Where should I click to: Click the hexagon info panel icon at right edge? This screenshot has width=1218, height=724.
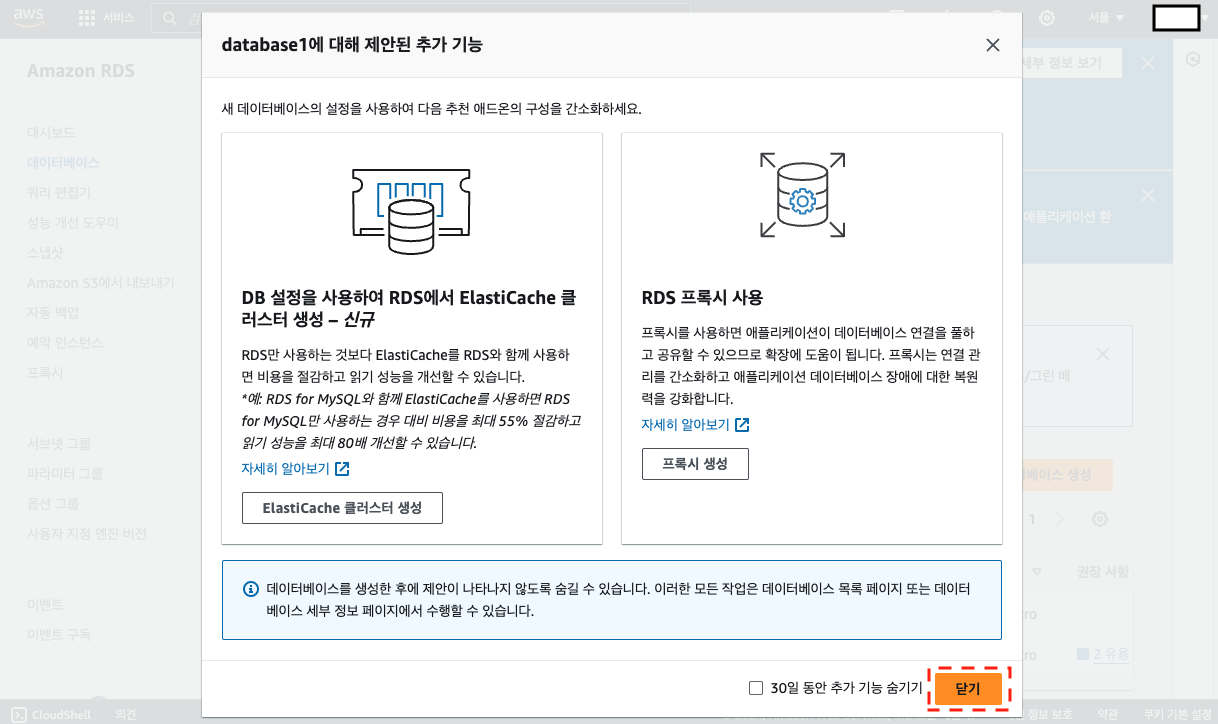tap(1192, 60)
